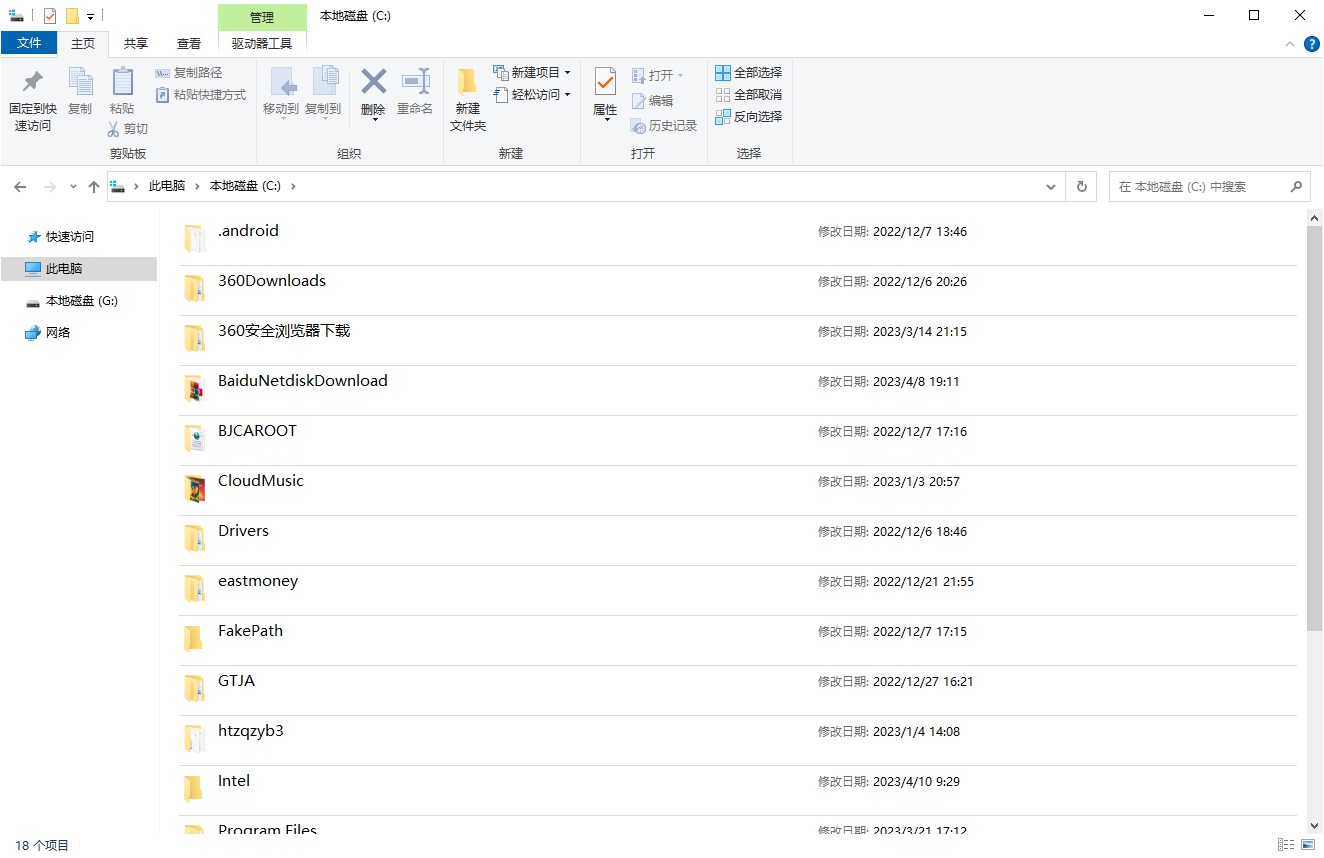
Task: Open Properties via the checkmark icon
Action: 605,82
